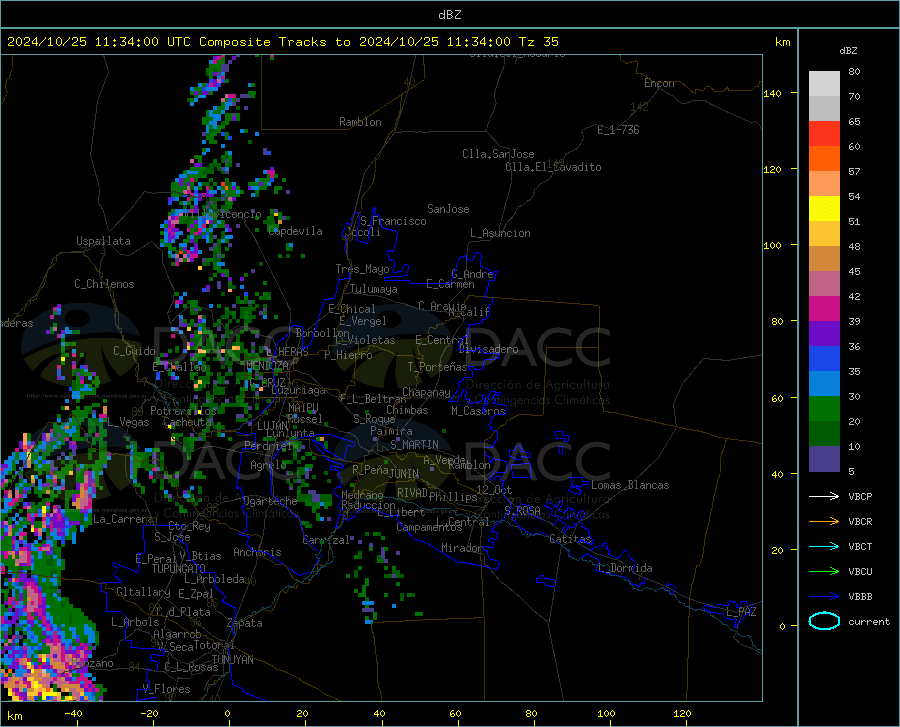Click the legend value '65'

(x=854, y=122)
